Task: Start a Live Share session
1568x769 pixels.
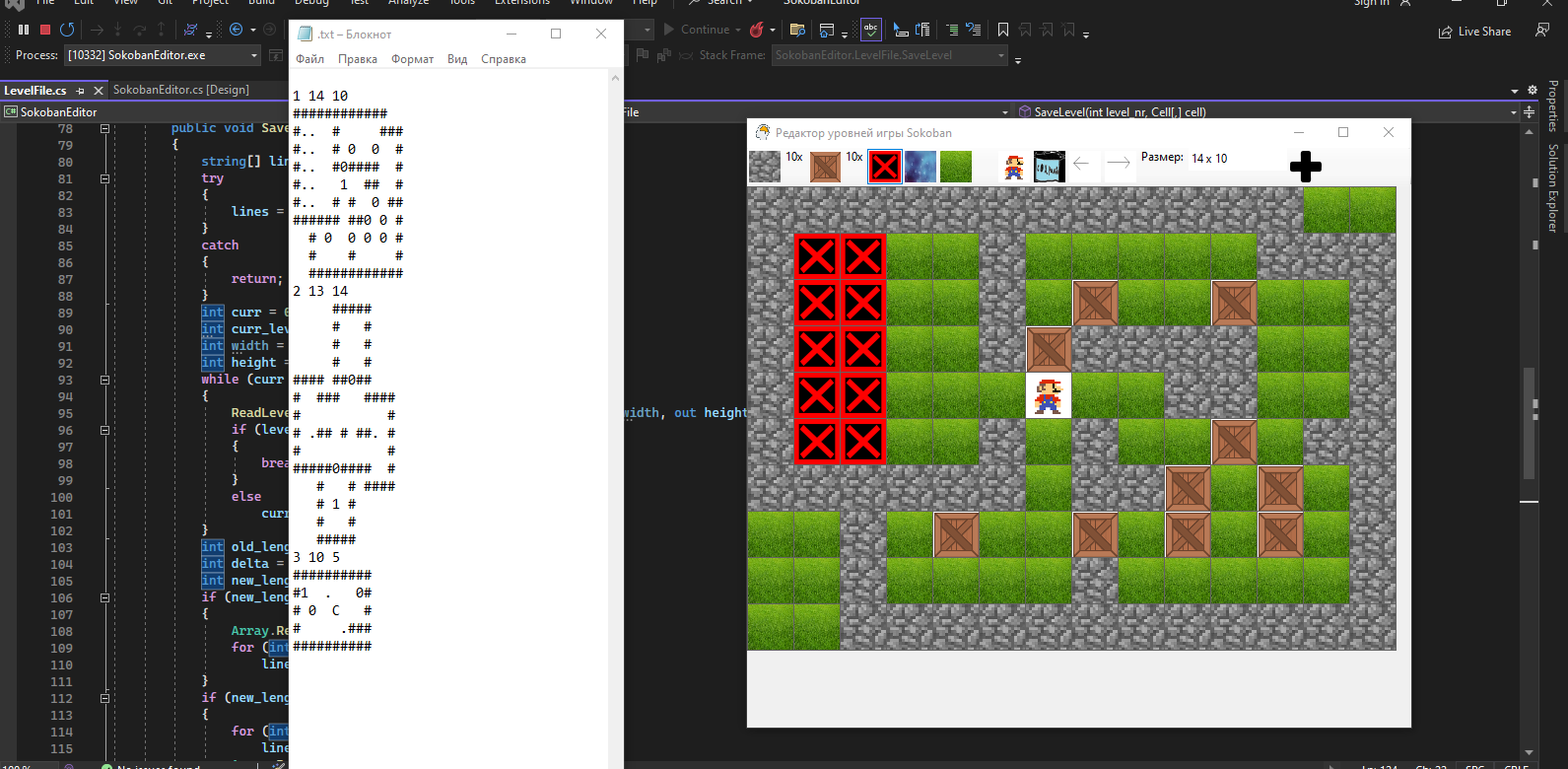Action: 1474,32
